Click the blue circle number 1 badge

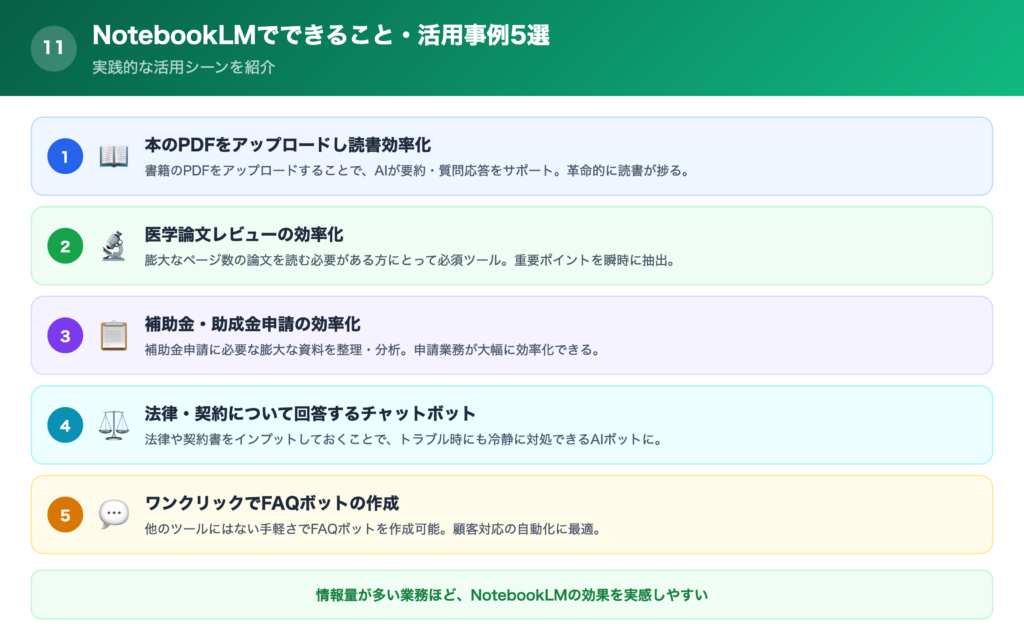tap(64, 155)
